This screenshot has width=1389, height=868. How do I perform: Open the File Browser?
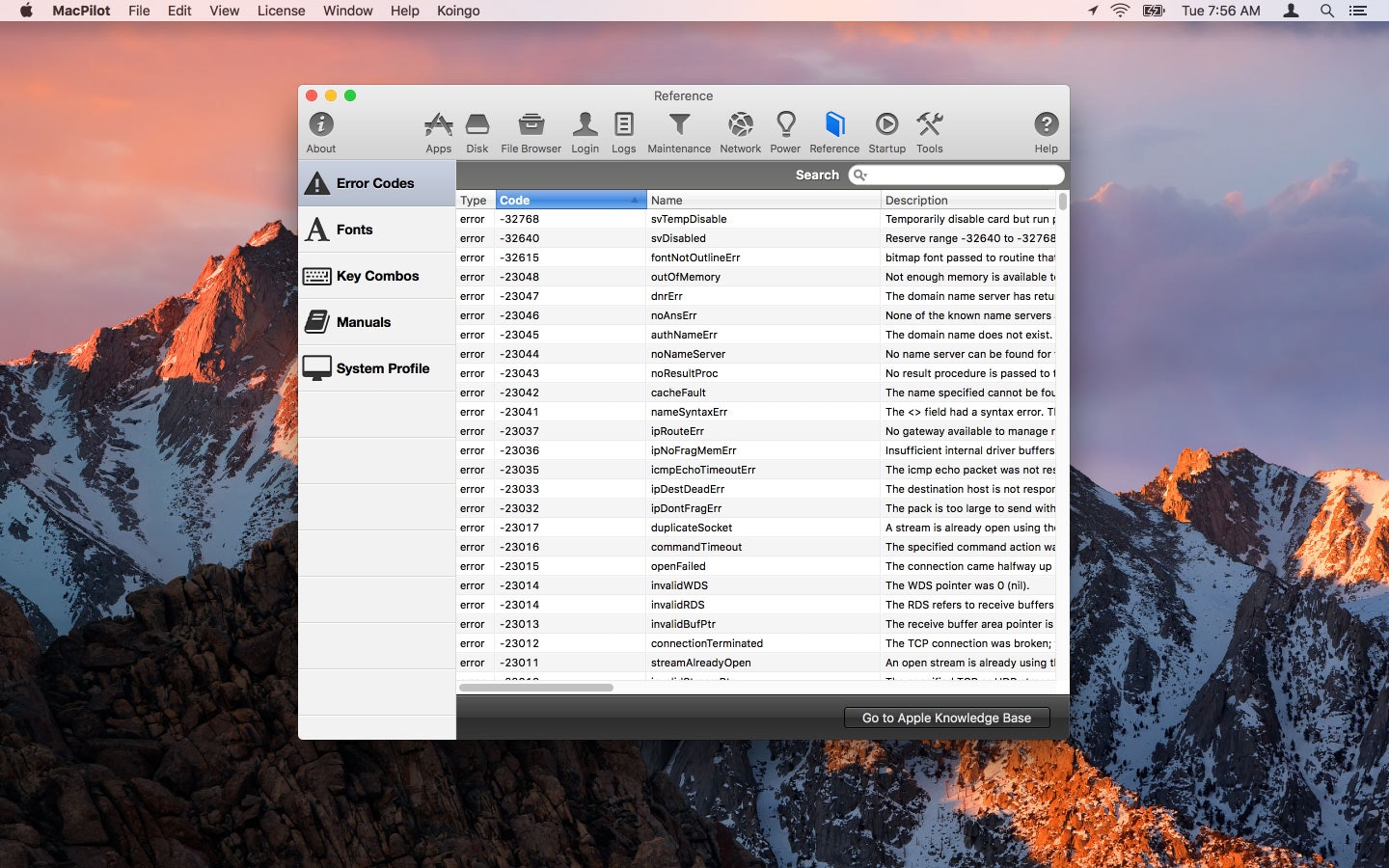530,131
